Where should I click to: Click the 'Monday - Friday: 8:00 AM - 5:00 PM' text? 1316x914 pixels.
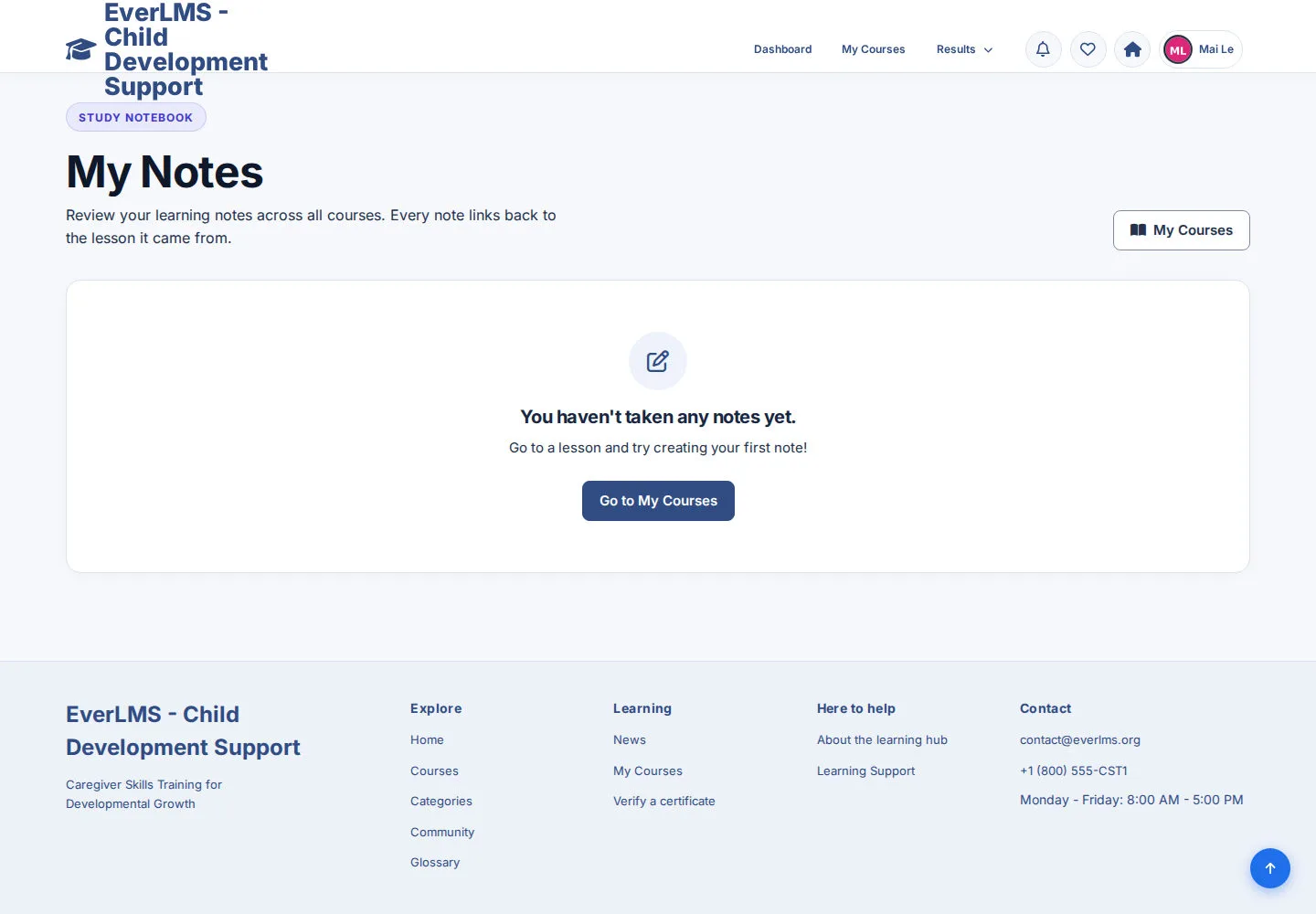(x=1131, y=800)
